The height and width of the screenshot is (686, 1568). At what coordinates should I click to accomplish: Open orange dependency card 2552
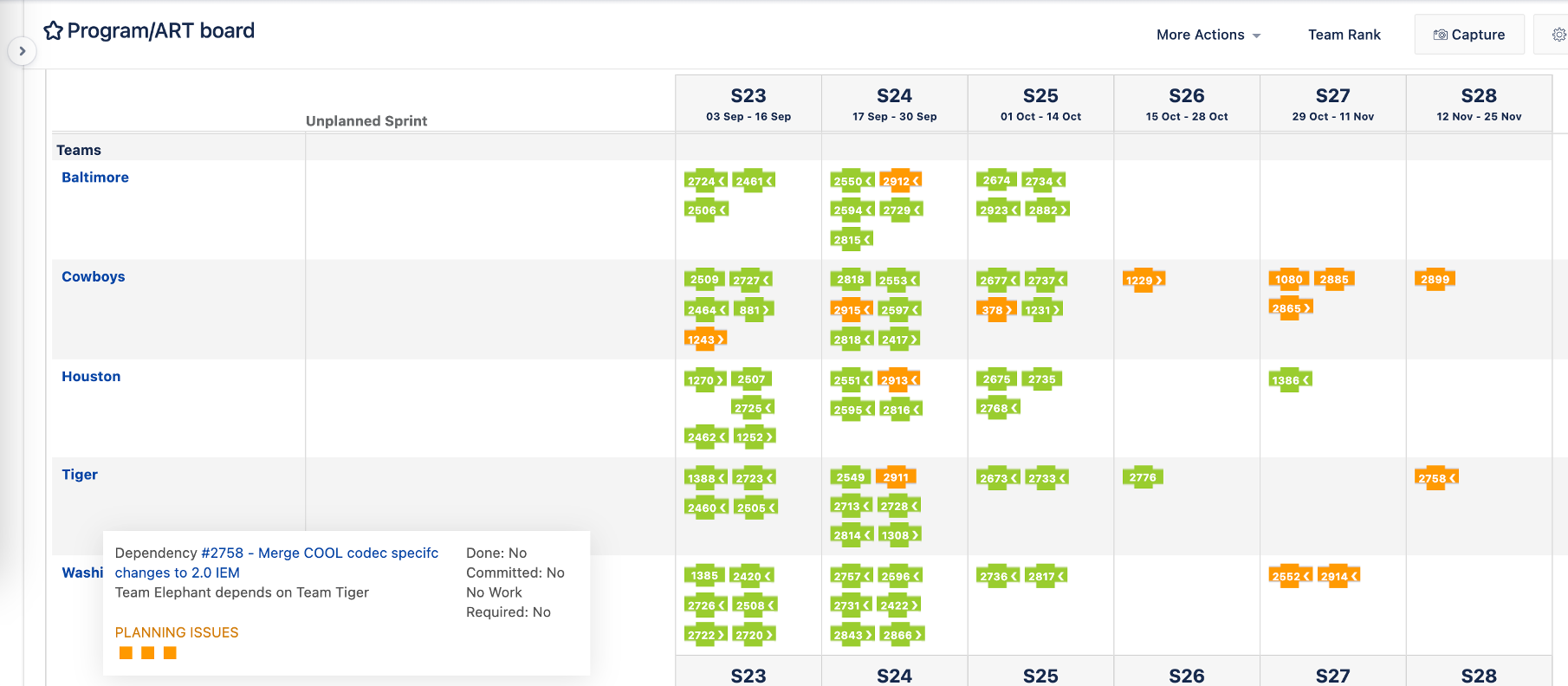tap(1291, 576)
